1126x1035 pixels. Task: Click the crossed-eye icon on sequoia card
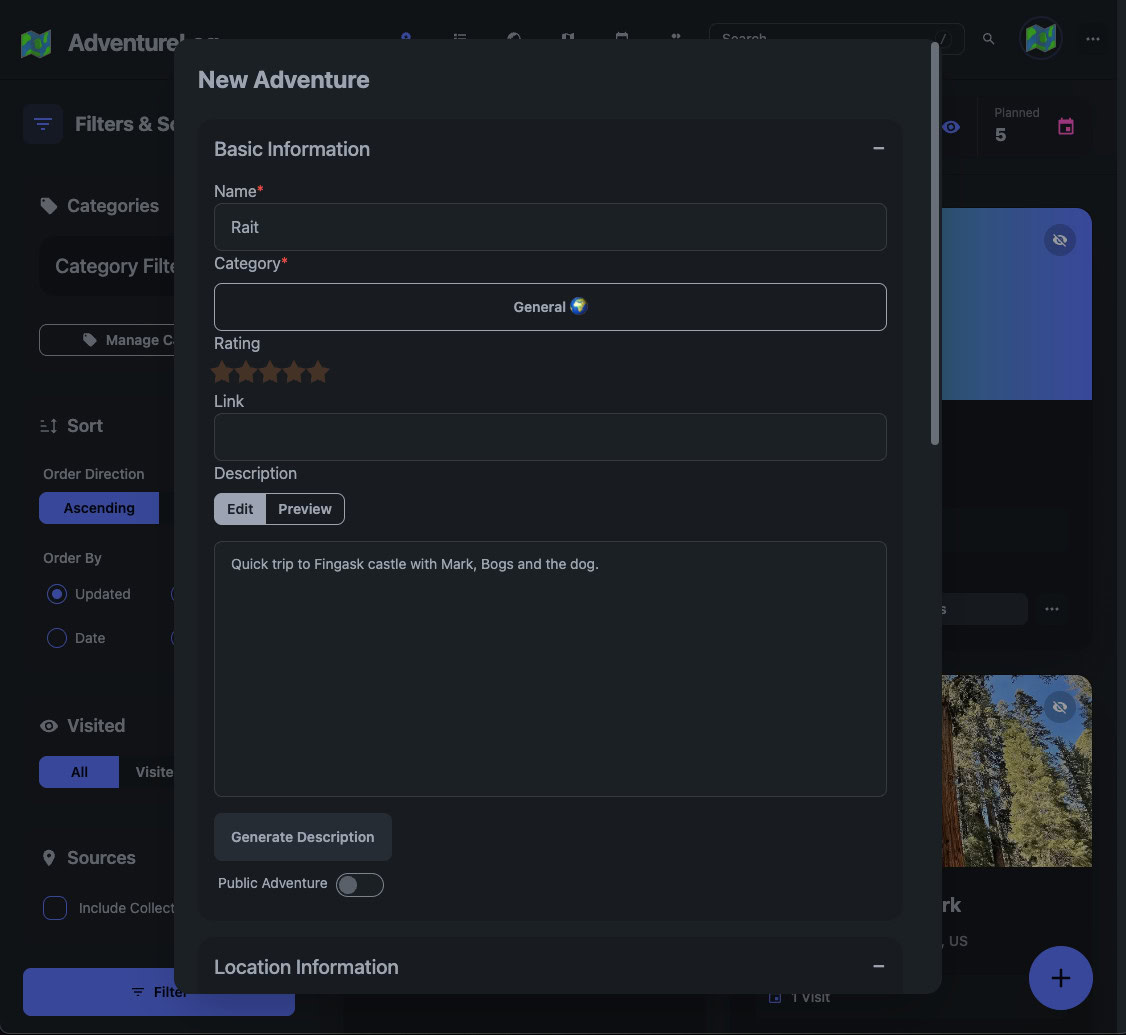(x=1059, y=707)
